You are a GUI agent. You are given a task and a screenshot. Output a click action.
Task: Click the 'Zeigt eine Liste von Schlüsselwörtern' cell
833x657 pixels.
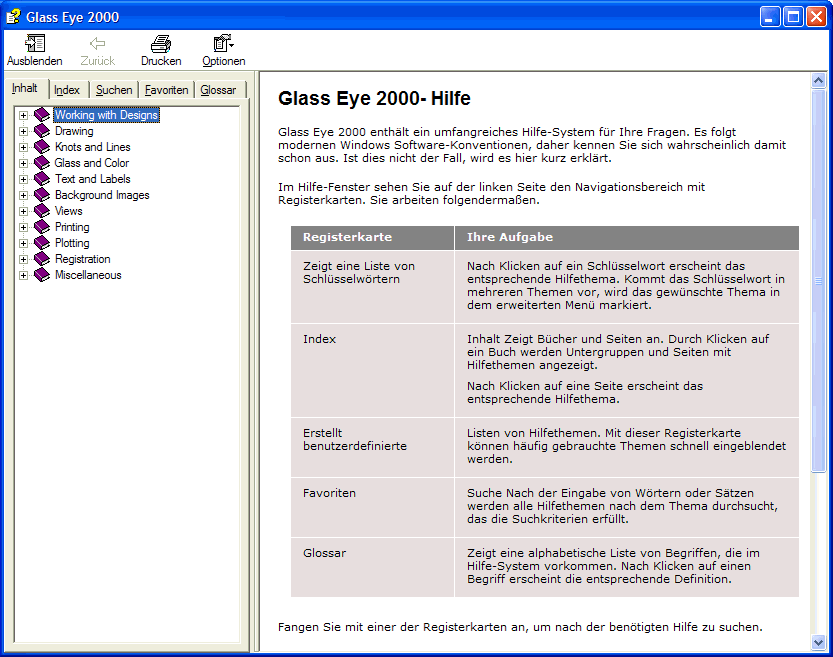[372, 287]
